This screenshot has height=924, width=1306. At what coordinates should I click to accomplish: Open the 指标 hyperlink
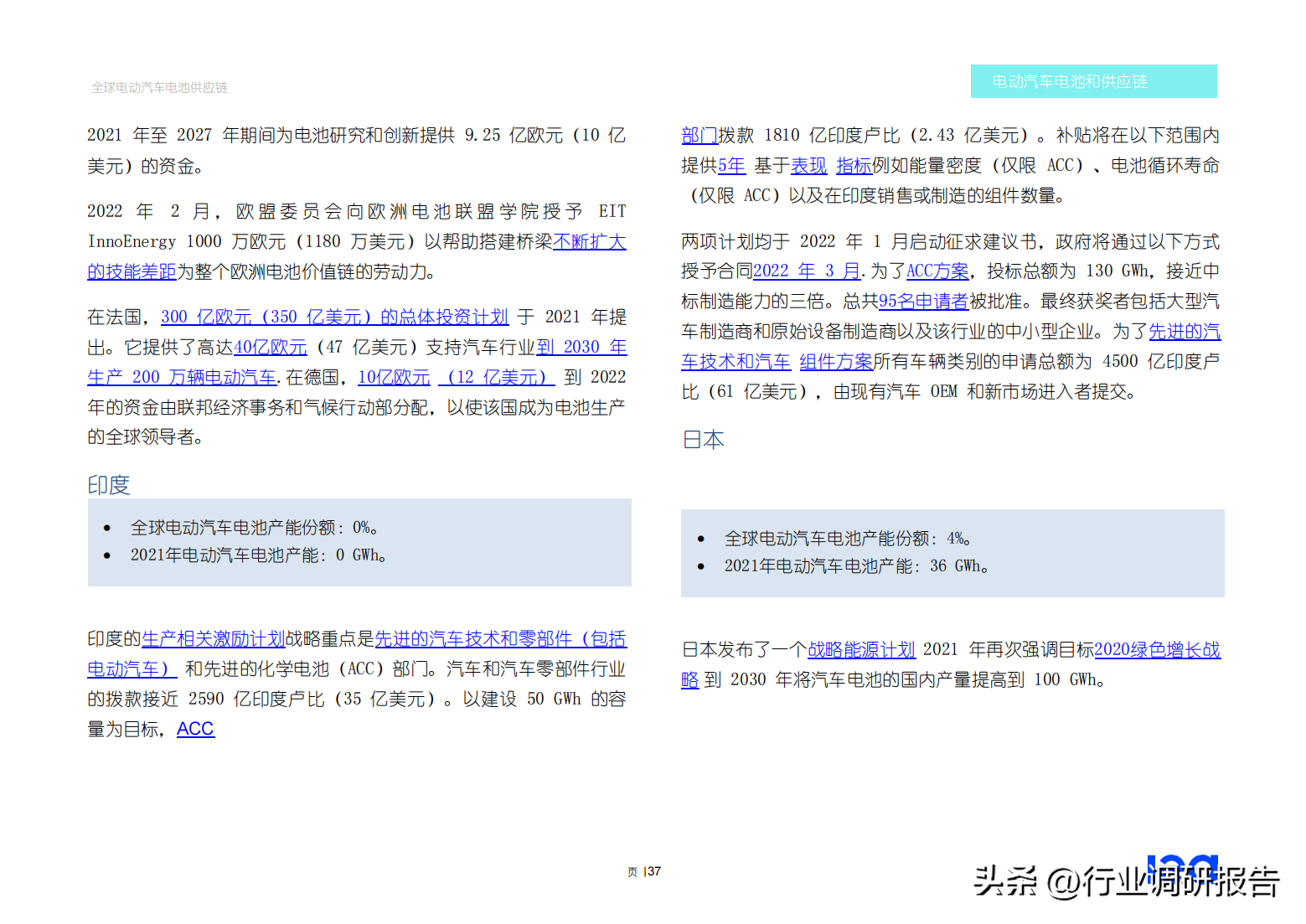[854, 166]
